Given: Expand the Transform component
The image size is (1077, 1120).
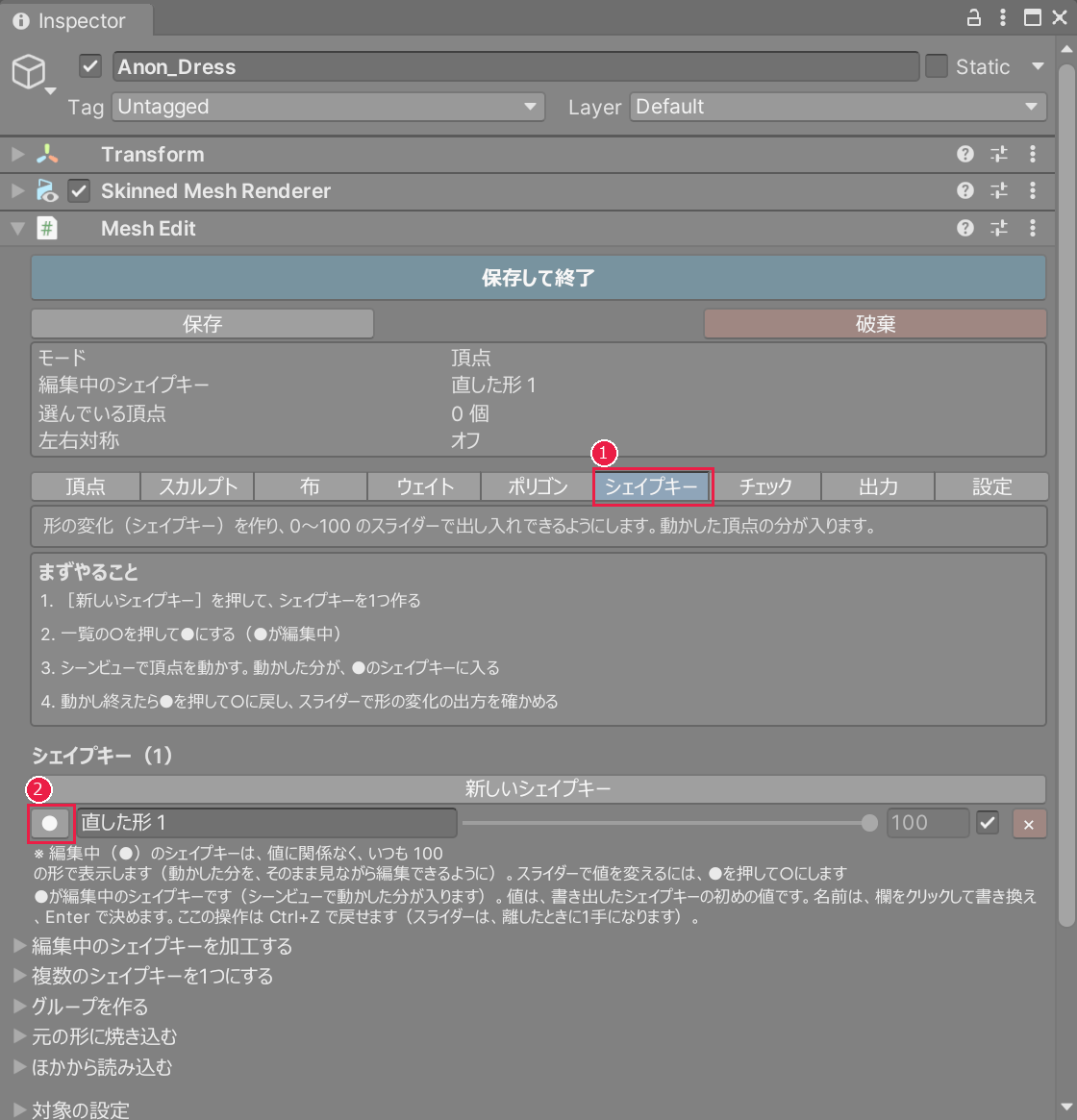Looking at the screenshot, I should 18,154.
